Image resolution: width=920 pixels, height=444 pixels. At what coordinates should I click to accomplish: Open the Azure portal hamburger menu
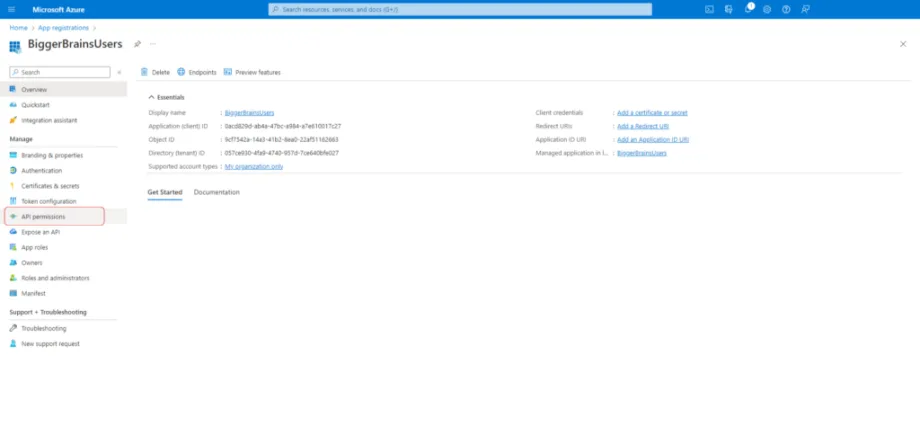(12, 9)
